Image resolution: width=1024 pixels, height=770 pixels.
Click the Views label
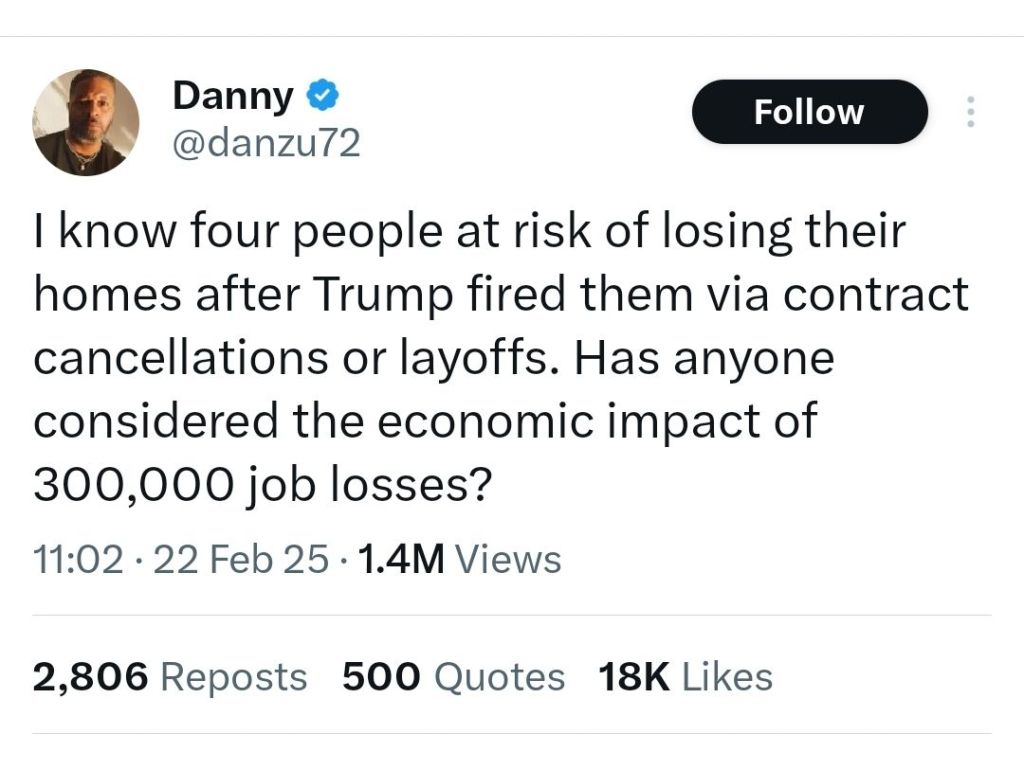[x=508, y=559]
